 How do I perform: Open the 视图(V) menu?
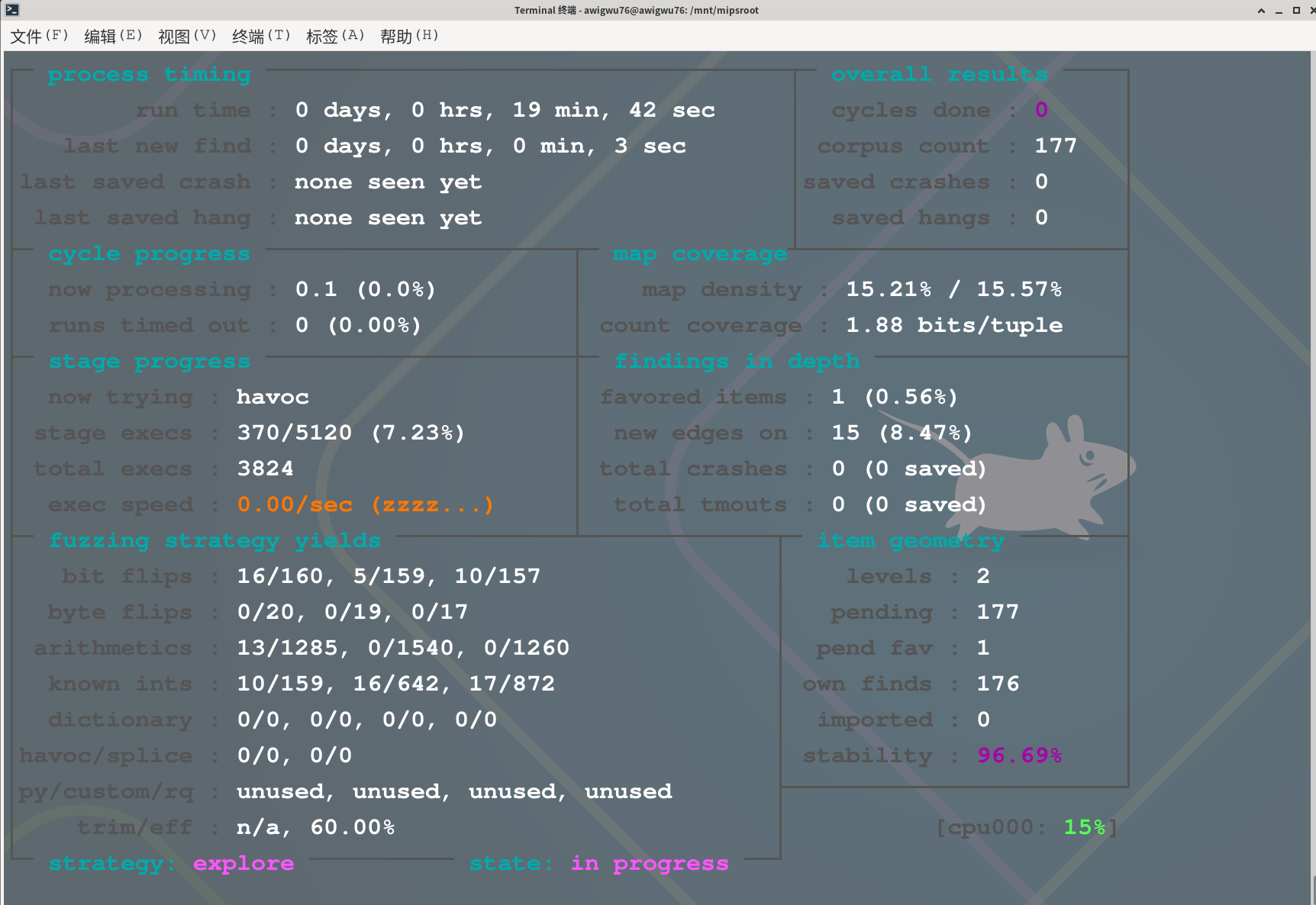coord(188,36)
